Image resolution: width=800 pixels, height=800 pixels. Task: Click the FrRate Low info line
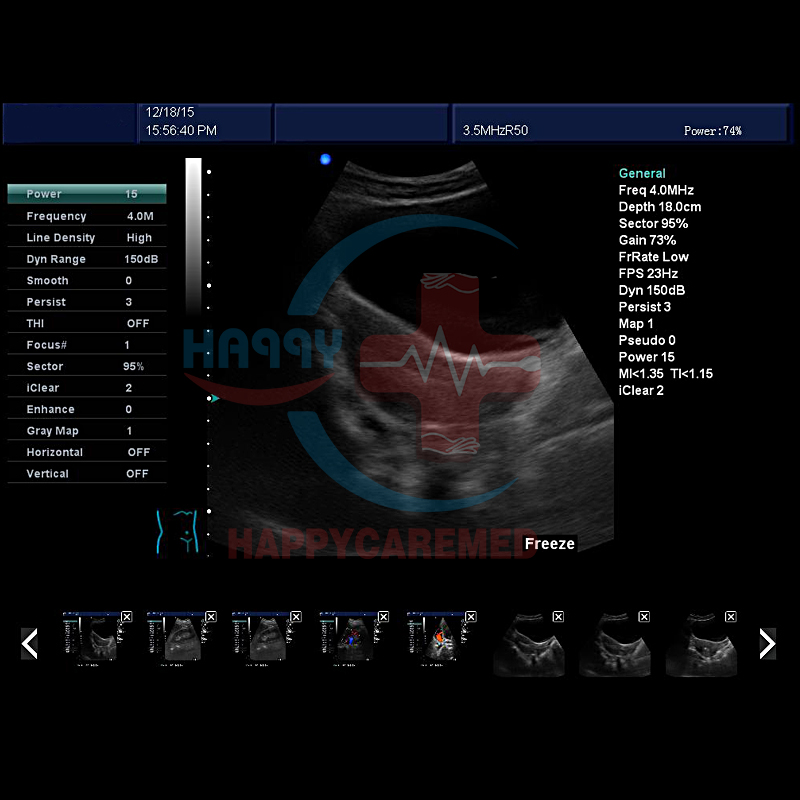point(654,257)
